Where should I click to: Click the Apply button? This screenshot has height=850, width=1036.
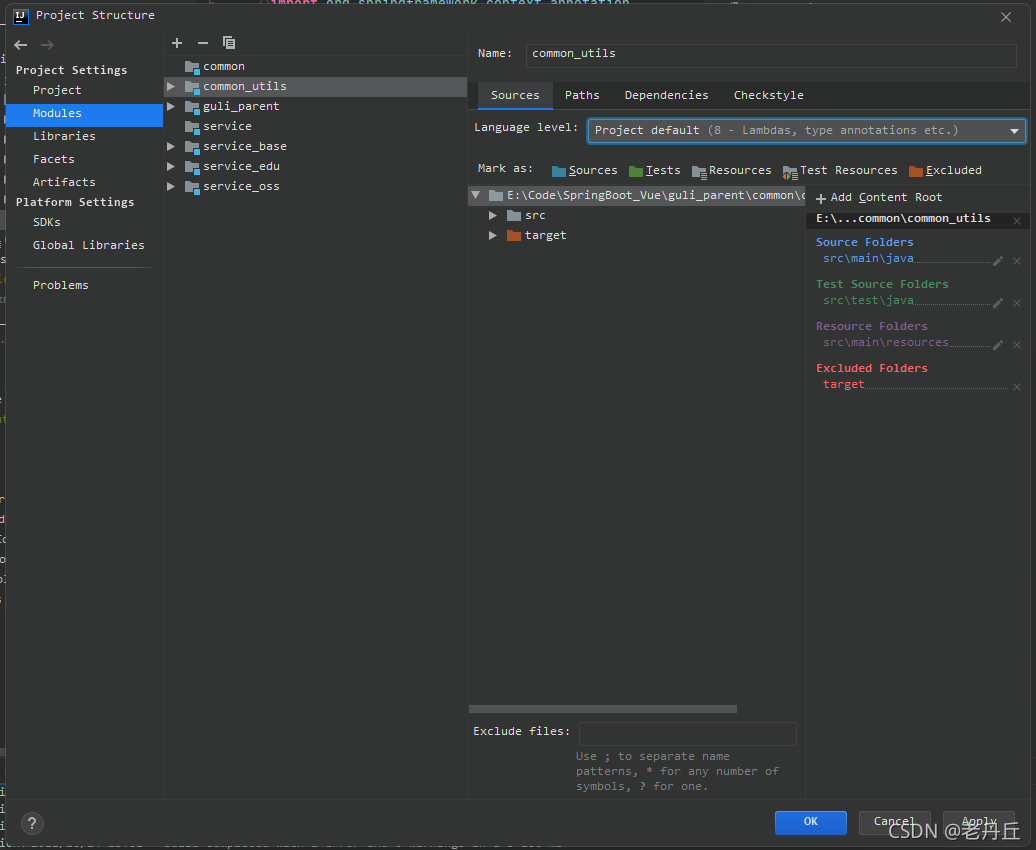[x=979, y=822]
